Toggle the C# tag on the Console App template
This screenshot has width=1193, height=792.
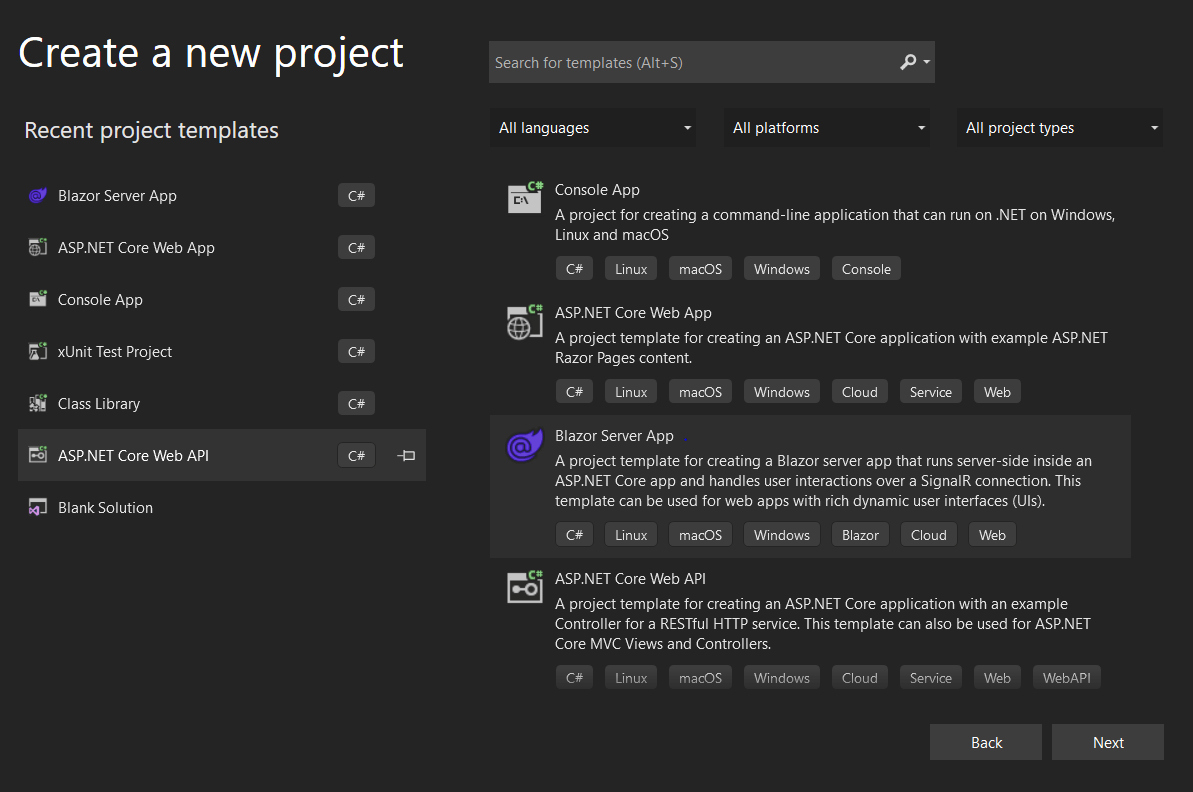click(574, 268)
